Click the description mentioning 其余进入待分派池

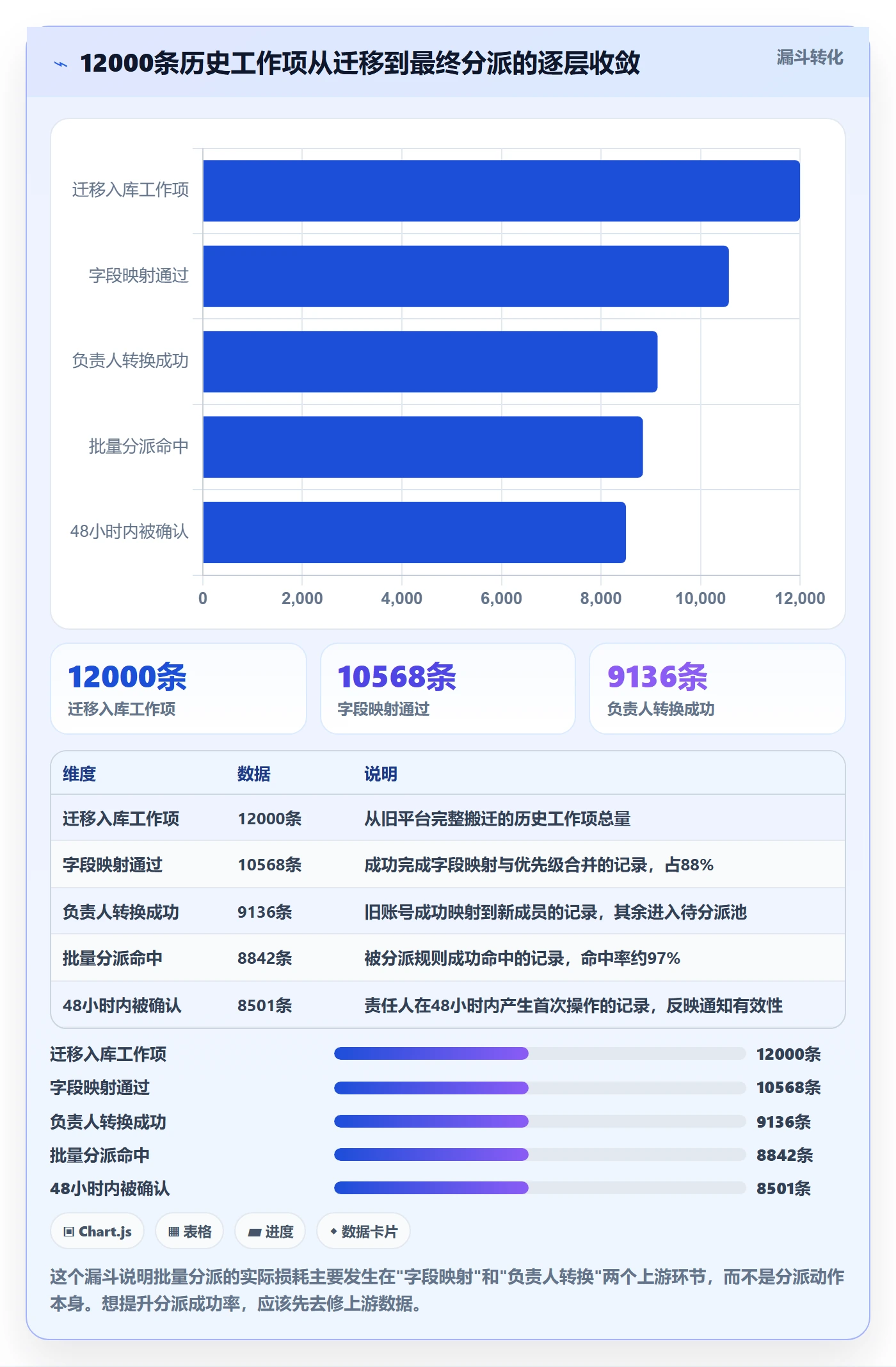click(x=556, y=912)
